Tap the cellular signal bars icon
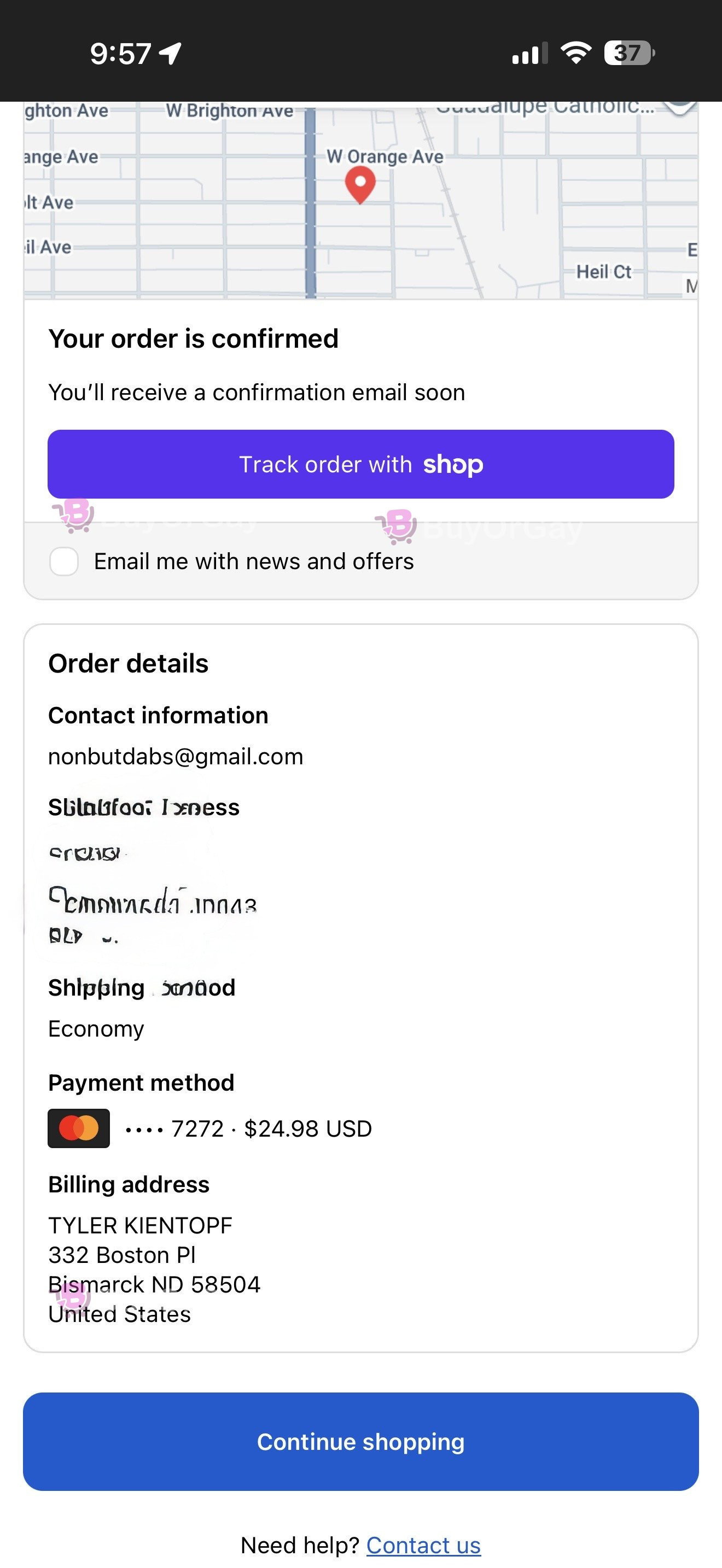The width and height of the screenshot is (722, 1568). click(529, 54)
